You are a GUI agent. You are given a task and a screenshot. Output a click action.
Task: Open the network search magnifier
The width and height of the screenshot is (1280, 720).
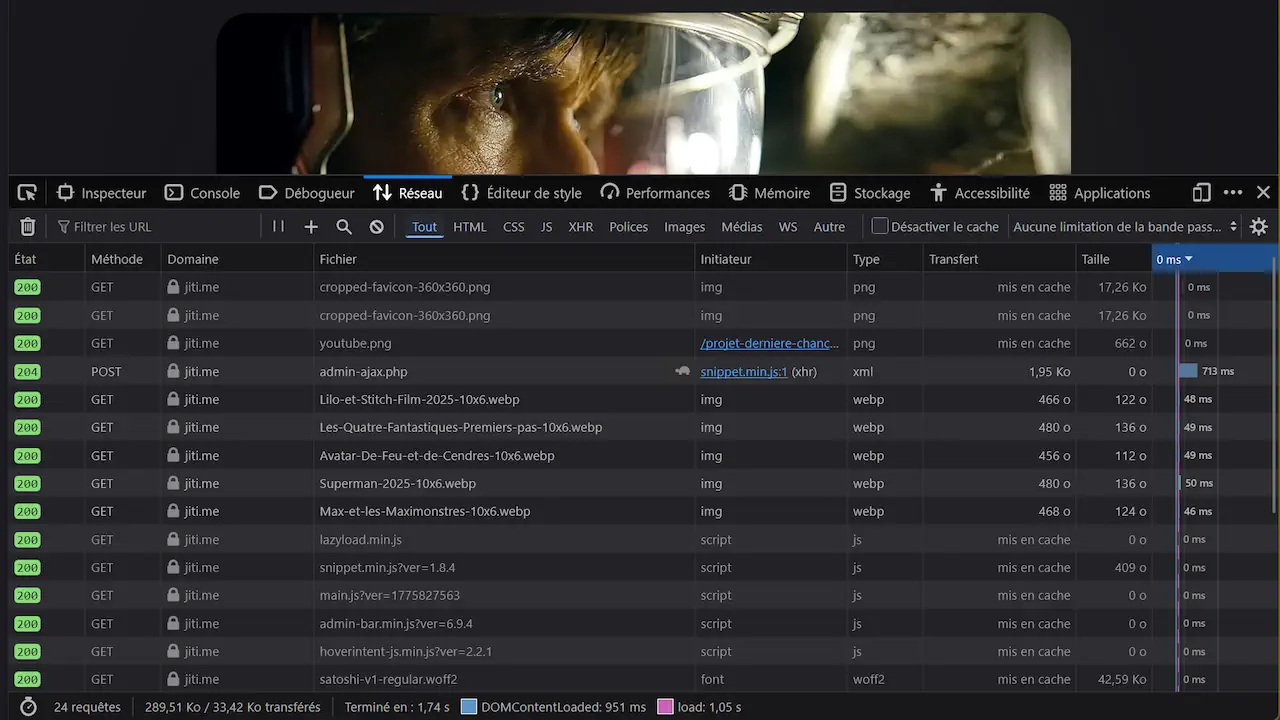[x=344, y=227]
